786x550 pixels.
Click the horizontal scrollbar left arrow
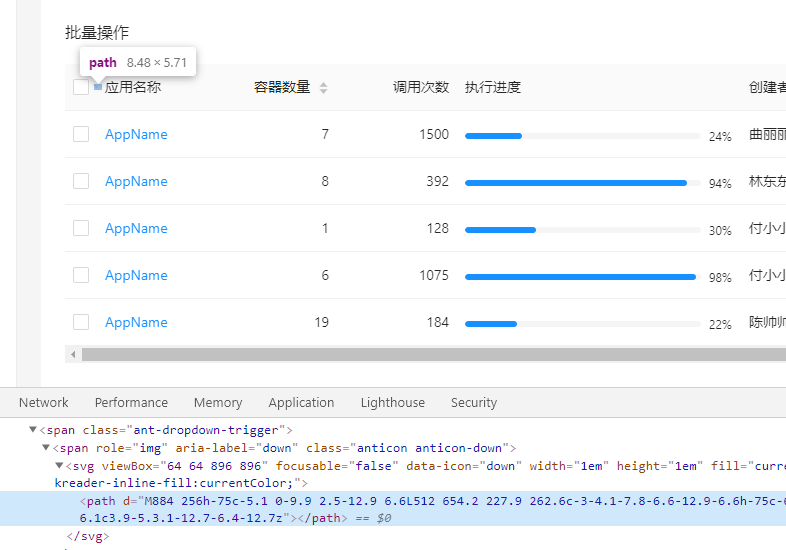[73, 354]
